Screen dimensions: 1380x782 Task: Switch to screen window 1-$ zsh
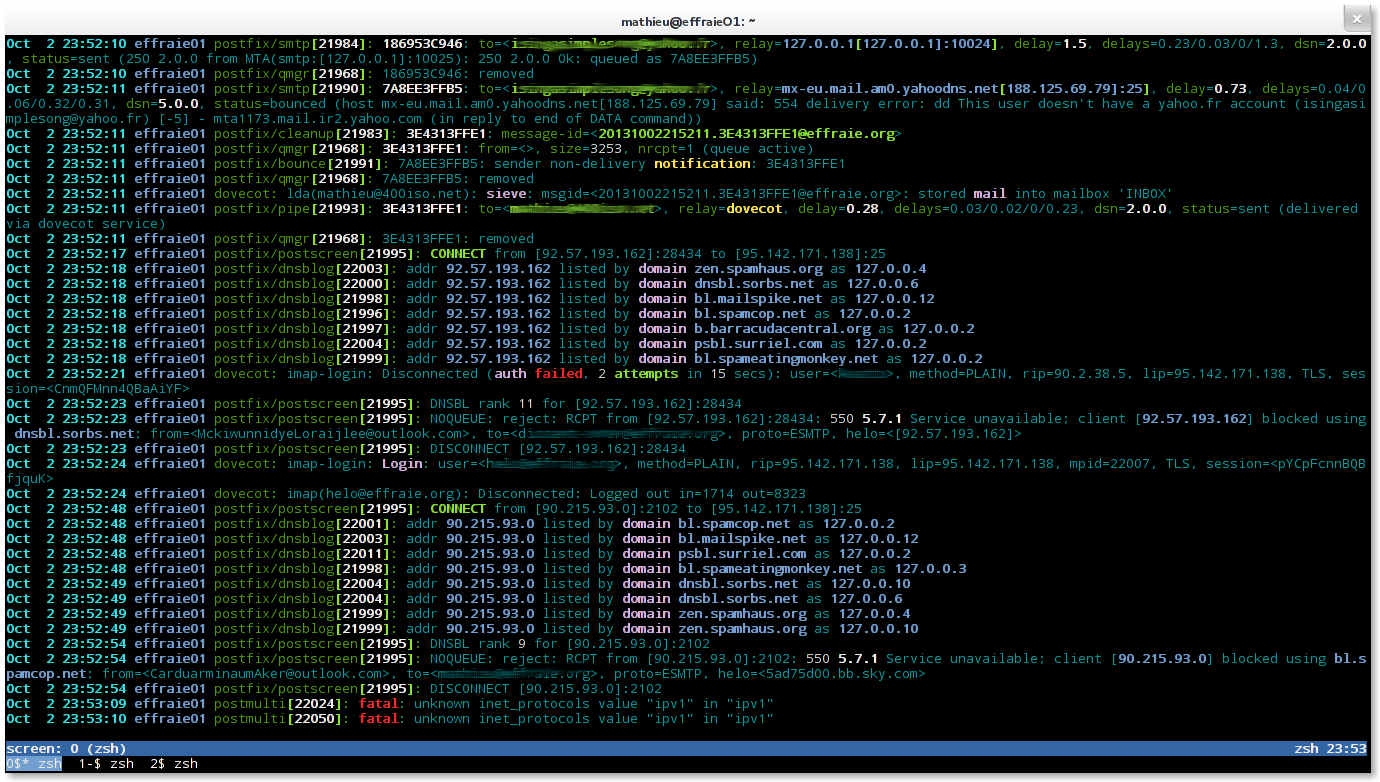pyautogui.click(x=106, y=764)
